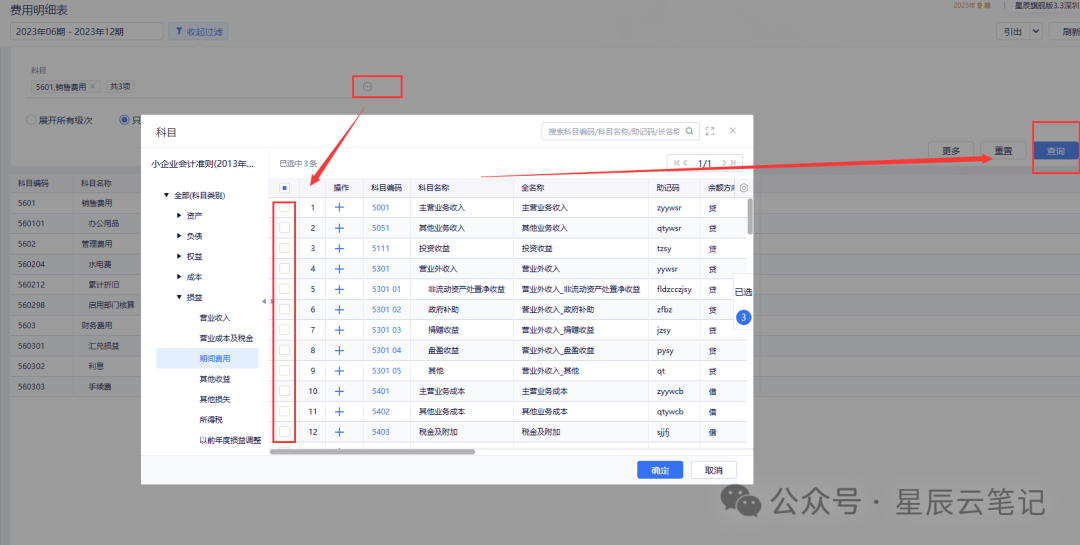Check the box for 投资收益 row
Image resolution: width=1080 pixels, height=545 pixels.
(284, 248)
